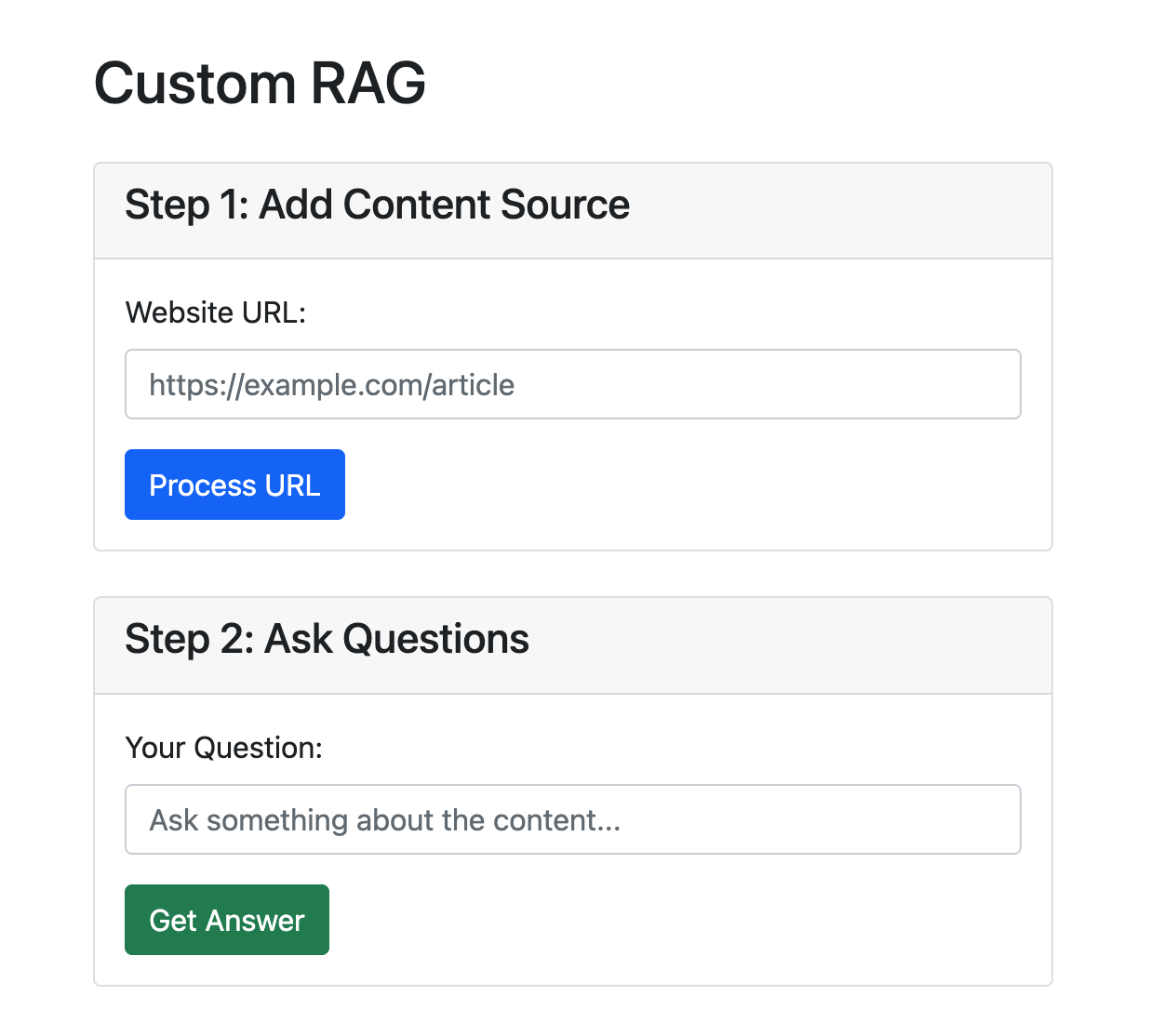Select the Step 1: Add Content Source heading
The height and width of the screenshot is (1036, 1150).
[377, 205]
